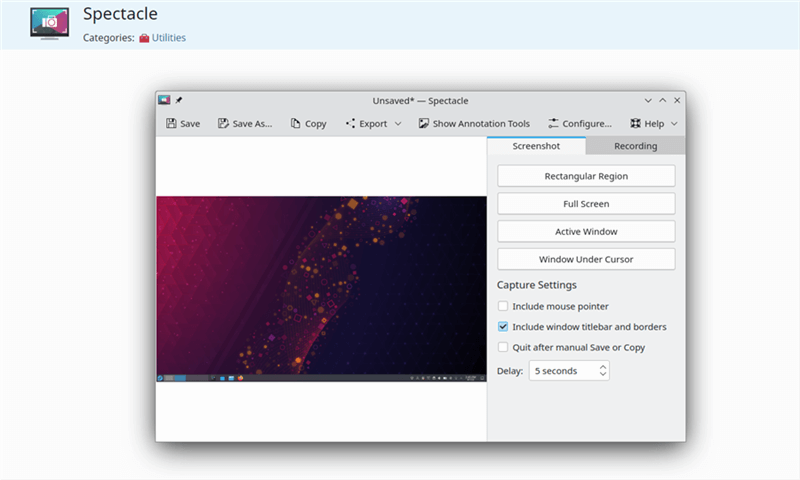Click the pin icon in the titlebar
Screen dimensions: 800x480
click(x=179, y=100)
